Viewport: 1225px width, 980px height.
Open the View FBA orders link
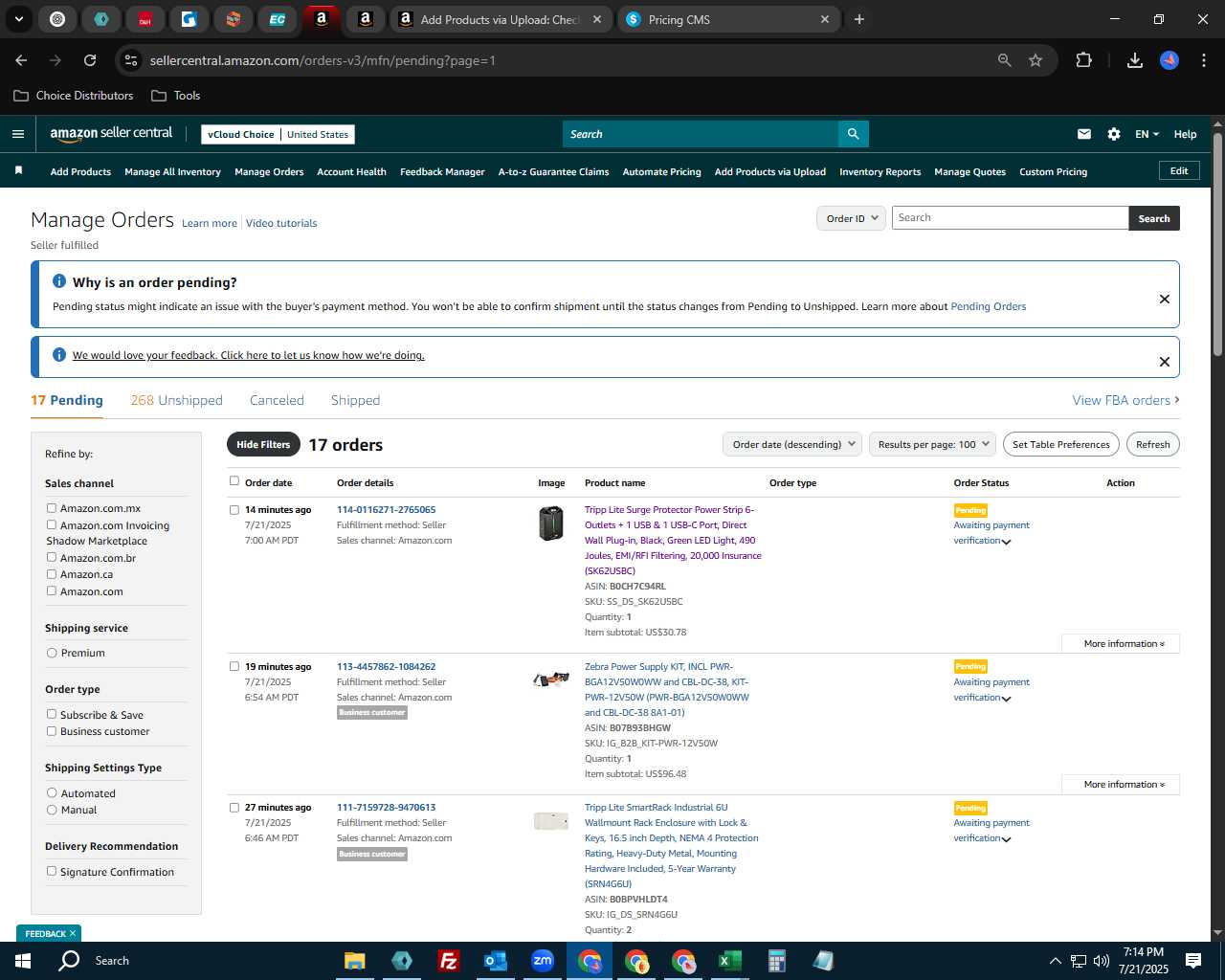click(x=1125, y=400)
